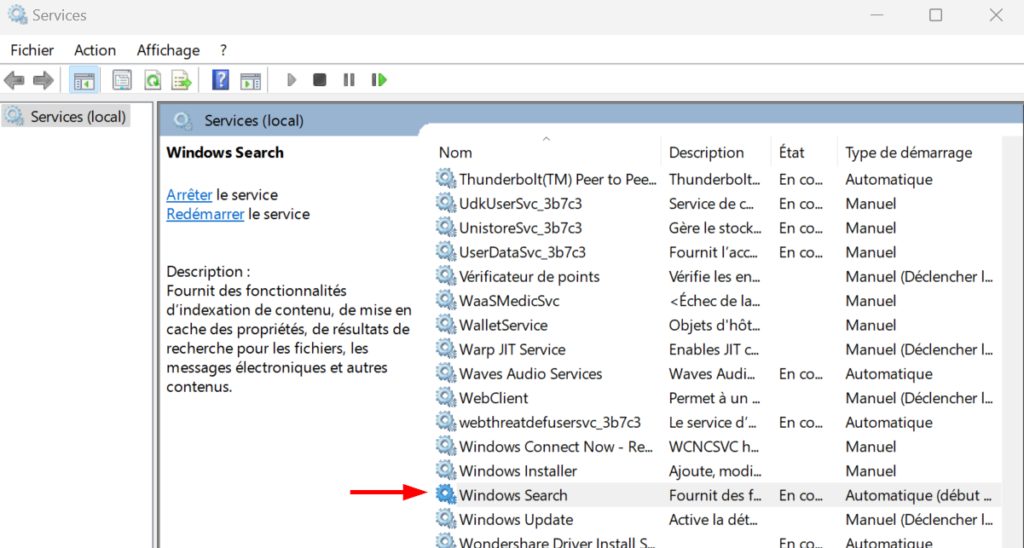Toggle the show/hide console tree icon

pyautogui.click(x=84, y=80)
